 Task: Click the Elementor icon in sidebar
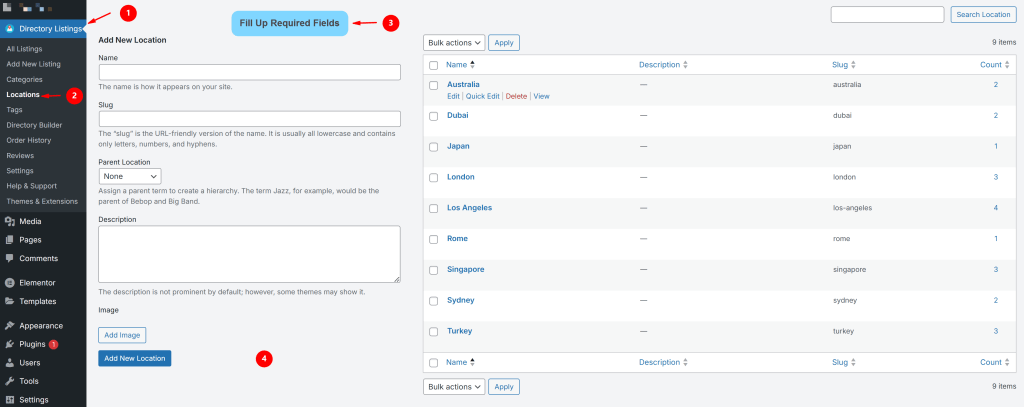tap(10, 283)
